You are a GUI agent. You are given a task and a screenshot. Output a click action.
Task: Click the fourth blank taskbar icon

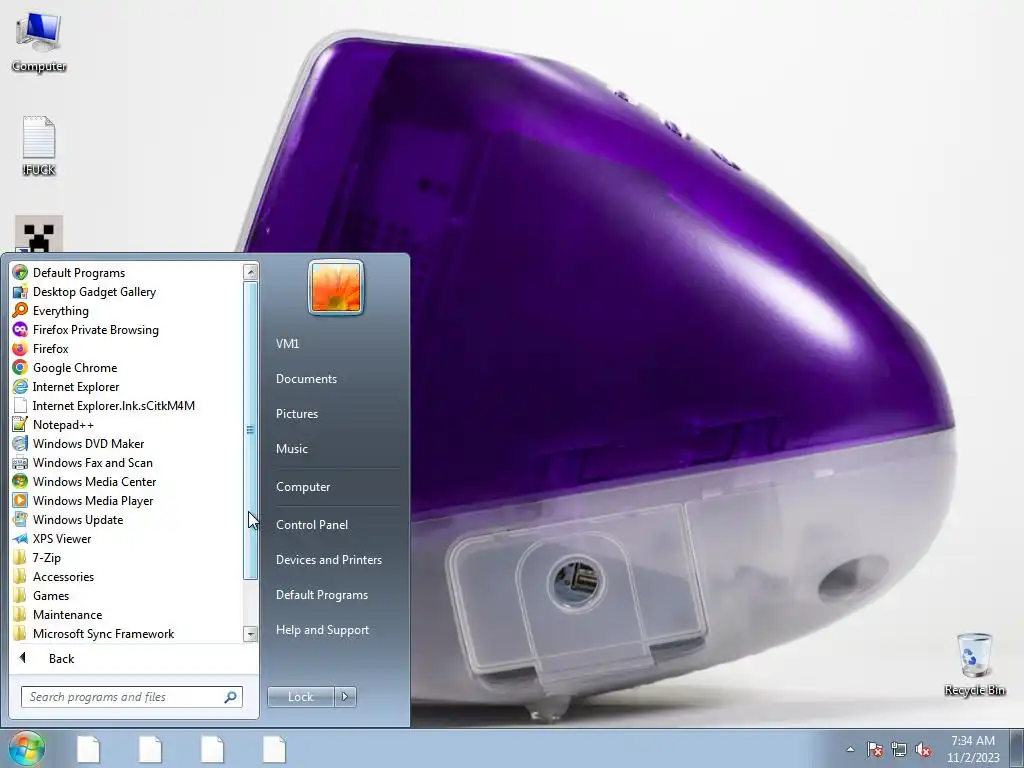(x=274, y=749)
